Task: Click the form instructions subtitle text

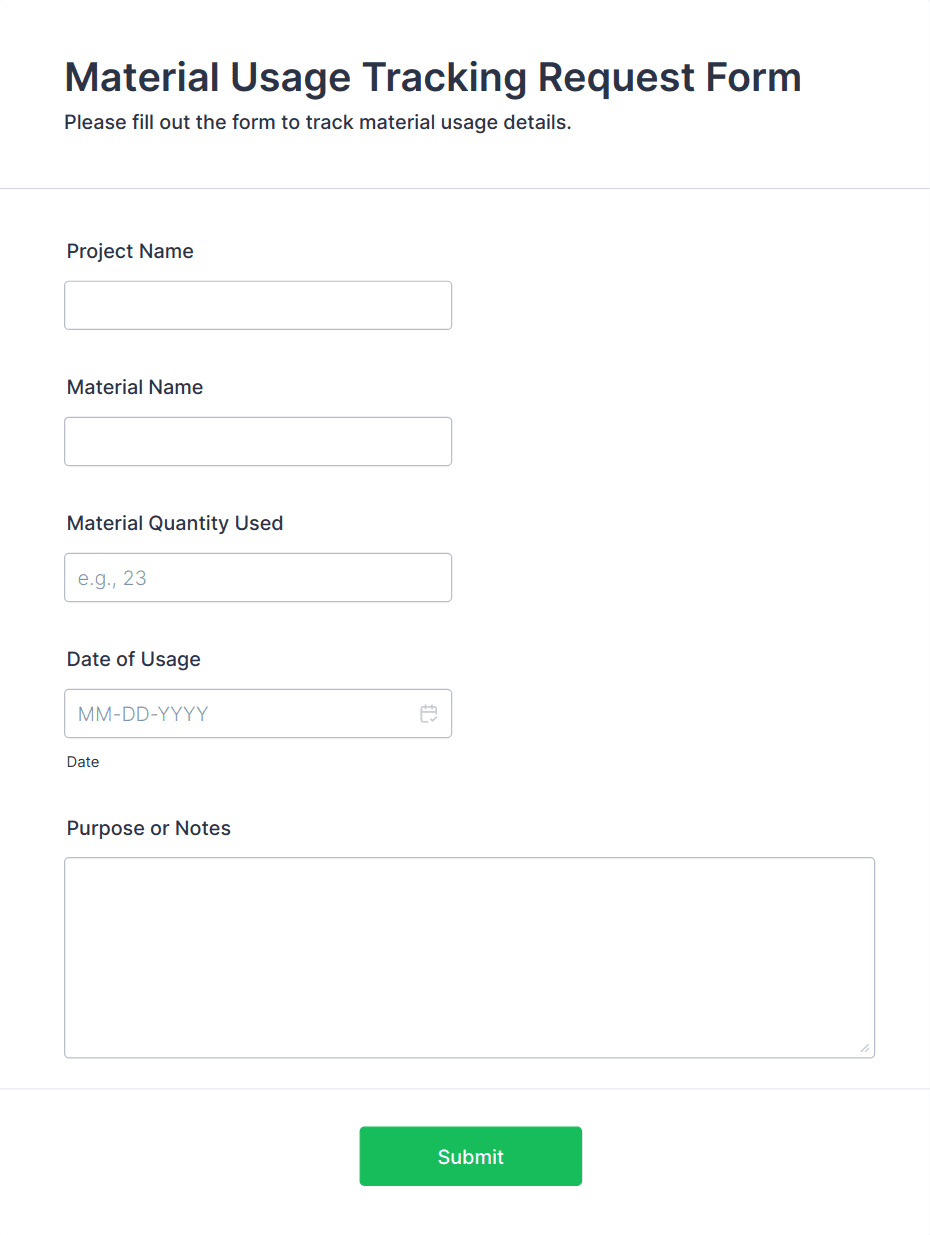Action: tap(318, 123)
